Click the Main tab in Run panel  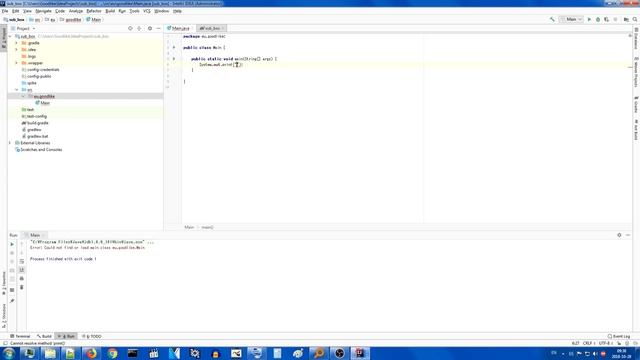tap(34, 235)
